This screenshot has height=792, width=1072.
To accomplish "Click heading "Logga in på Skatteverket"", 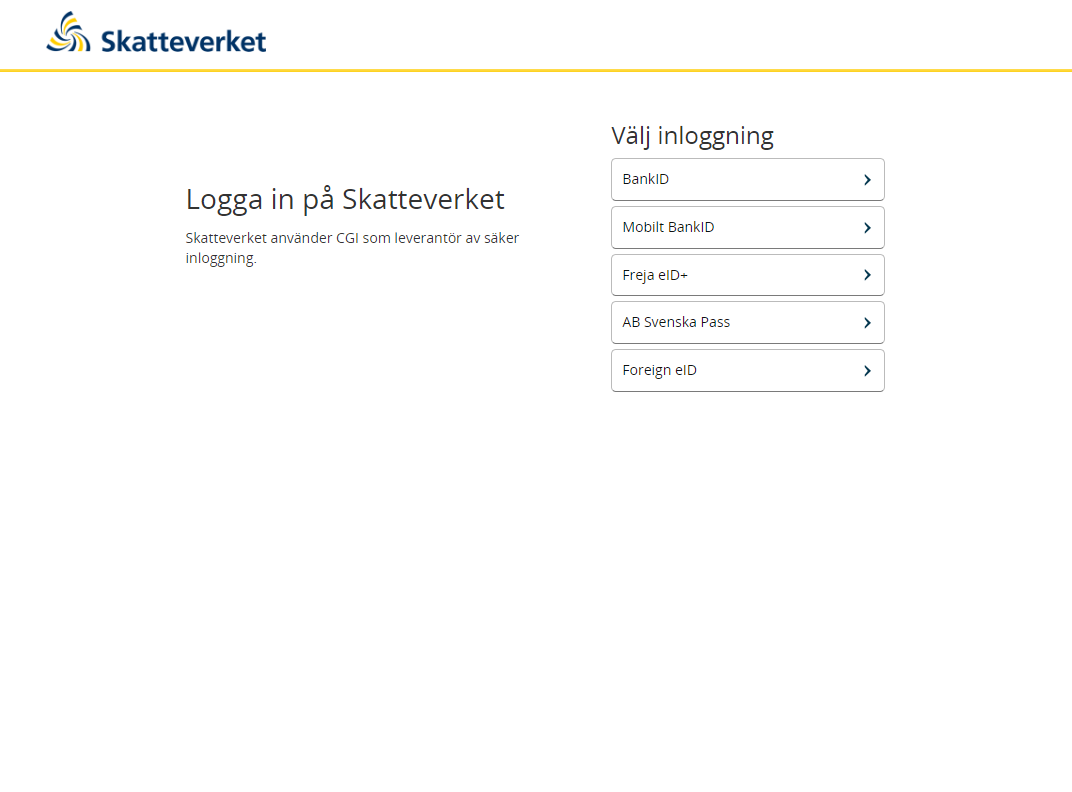I will [x=345, y=200].
